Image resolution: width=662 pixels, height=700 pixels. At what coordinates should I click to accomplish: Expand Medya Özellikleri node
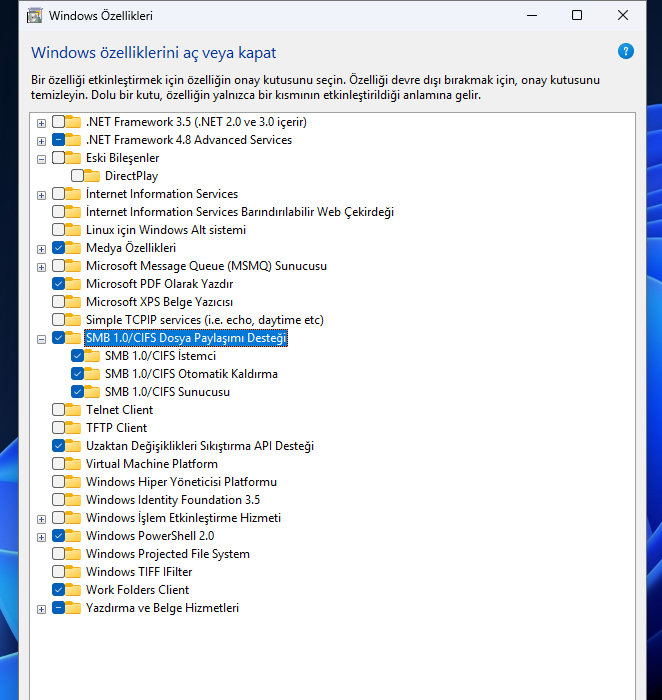[x=42, y=249]
